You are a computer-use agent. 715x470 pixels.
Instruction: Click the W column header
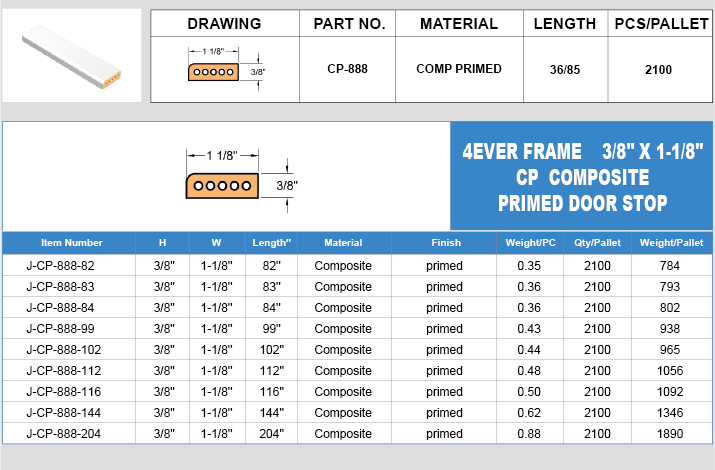point(216,243)
